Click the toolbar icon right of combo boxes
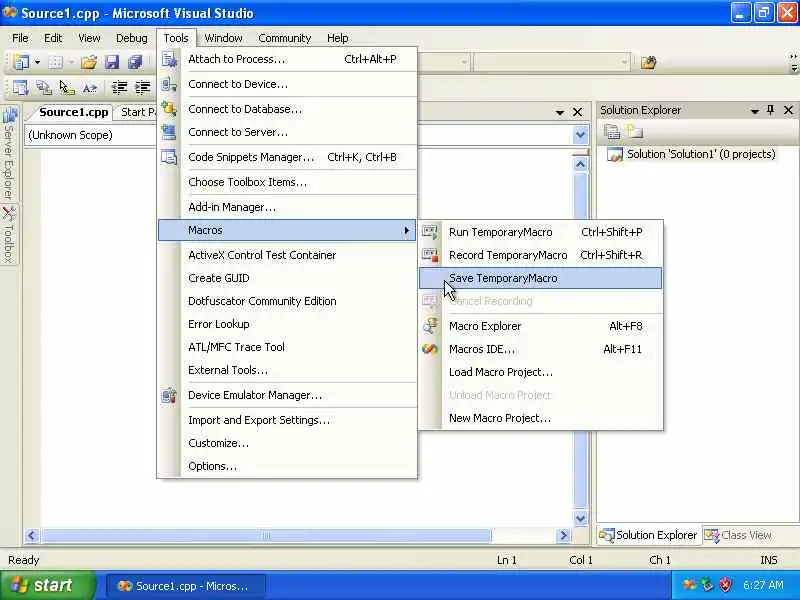The image size is (800, 600). 648,63
